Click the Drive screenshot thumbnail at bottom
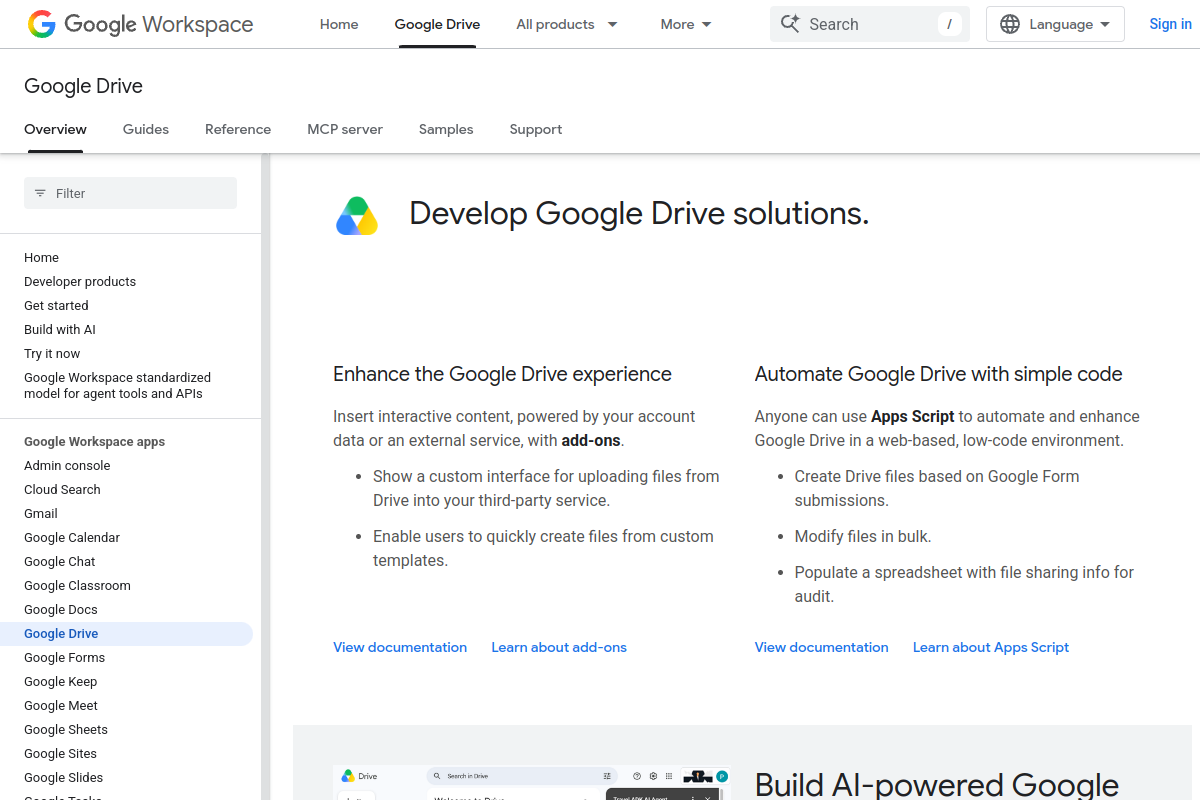The height and width of the screenshot is (800, 1200). click(532, 783)
